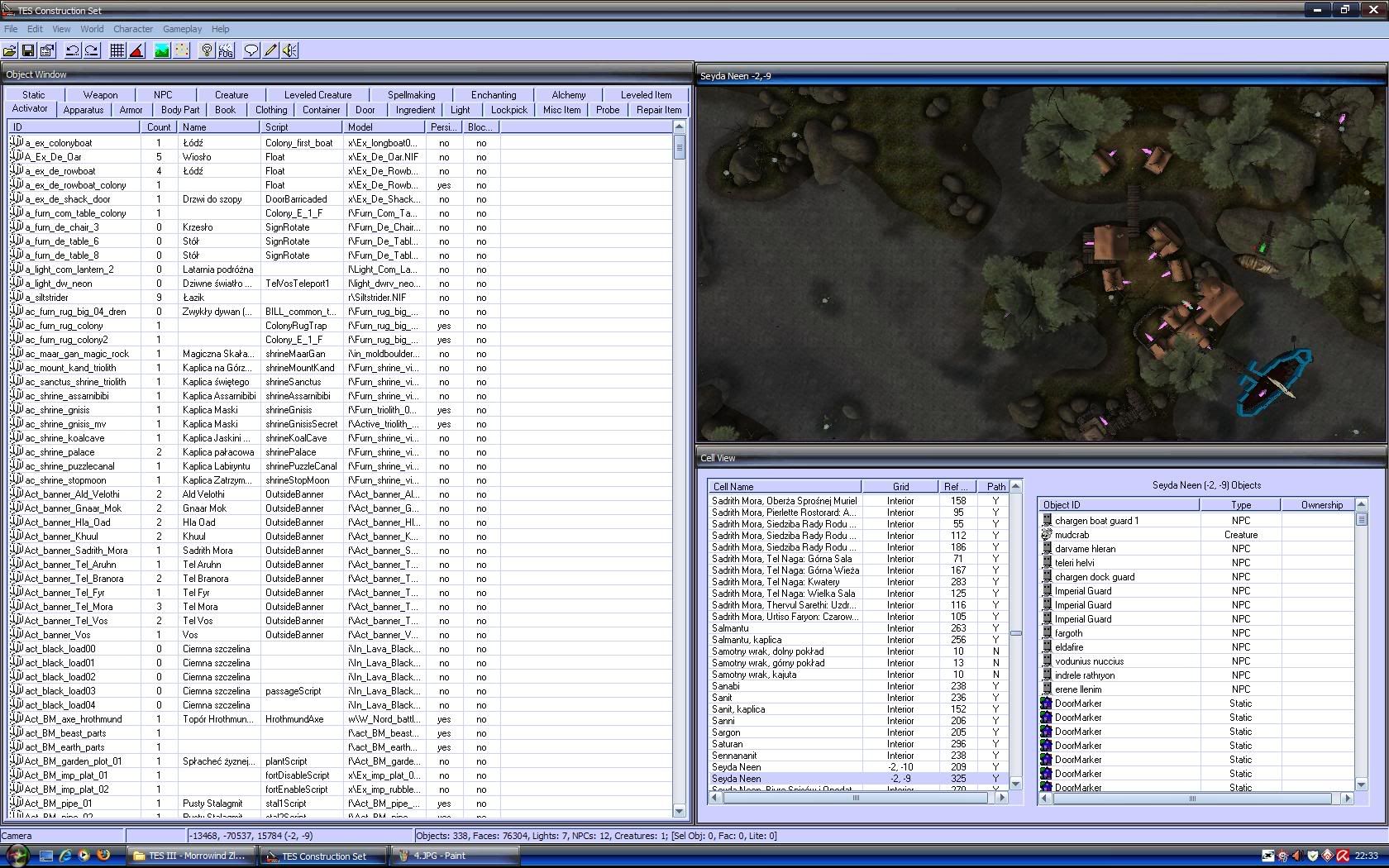Viewport: 1389px width, 868px height.
Task: Toggle the Snap to Angle icon
Action: click(x=136, y=50)
